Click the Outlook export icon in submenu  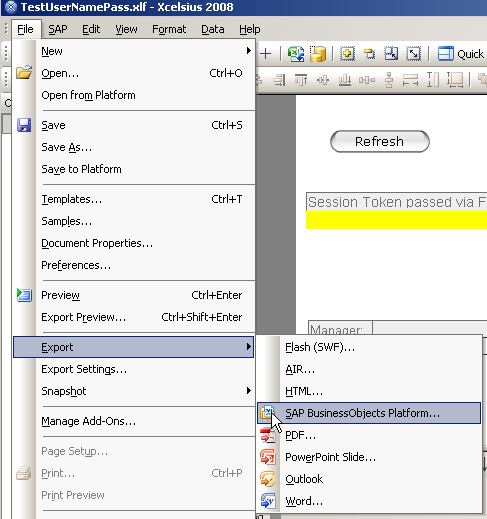[267, 479]
